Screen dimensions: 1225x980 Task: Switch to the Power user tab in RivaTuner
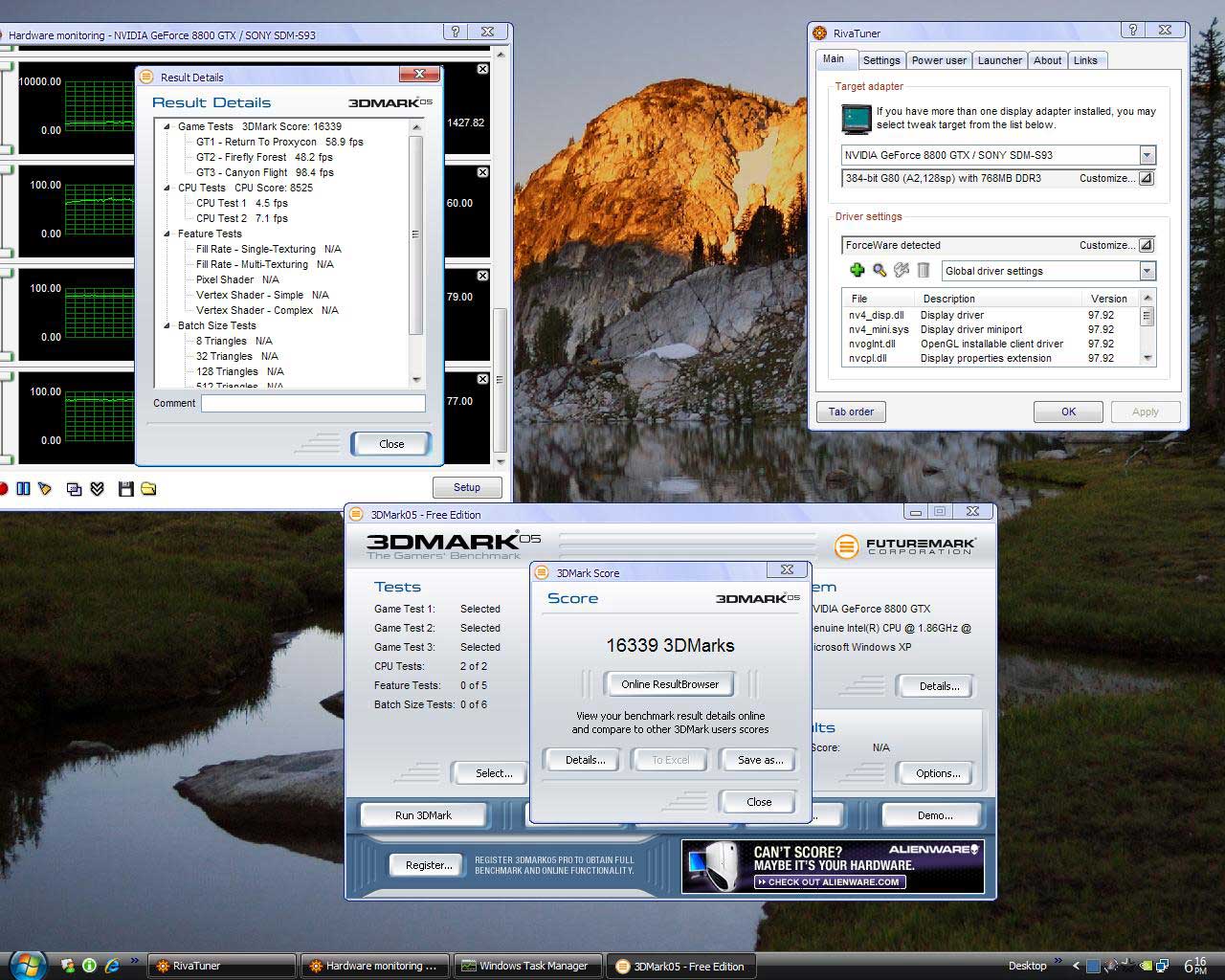pos(939,60)
